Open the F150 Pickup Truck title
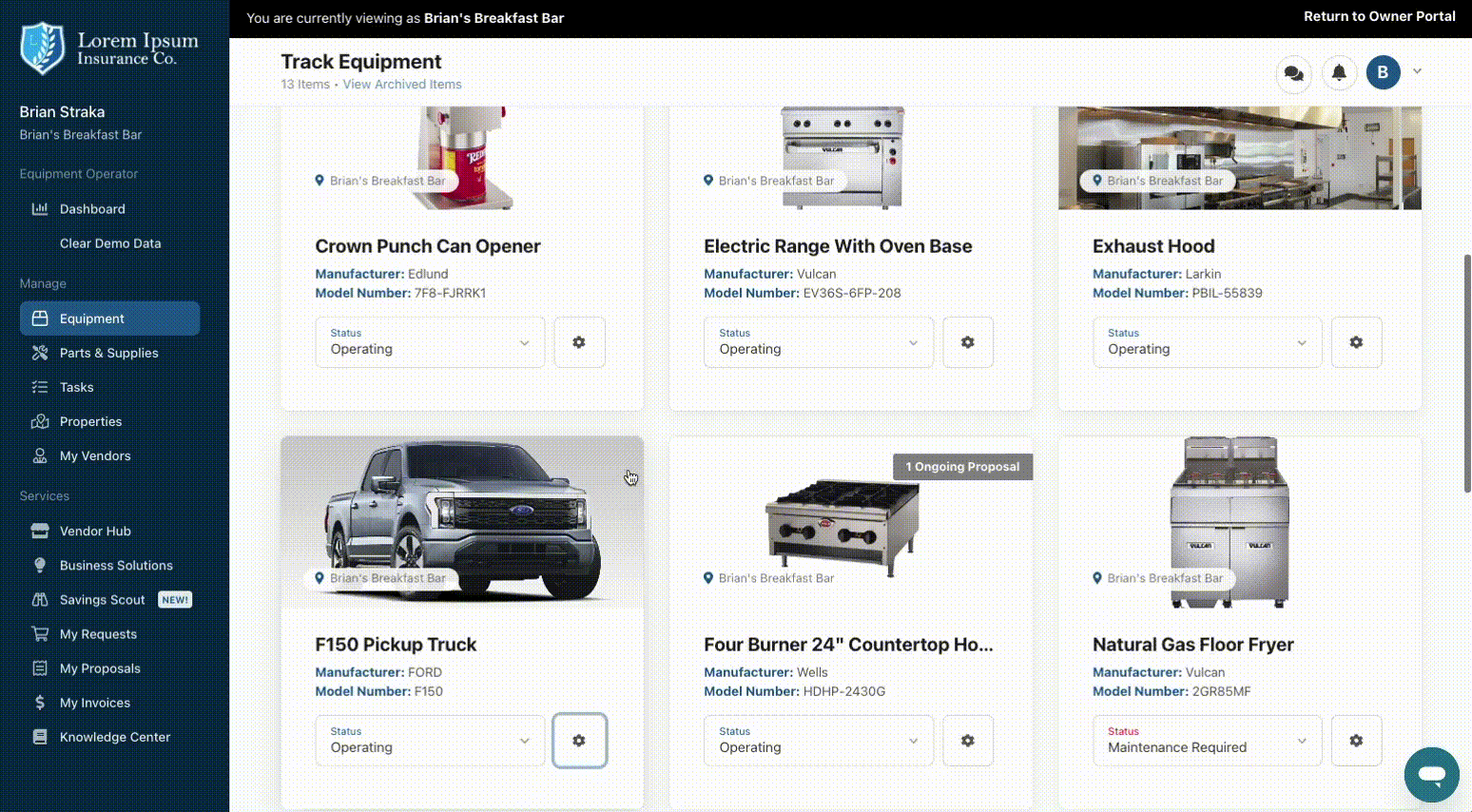This screenshot has height=812, width=1472. 396,645
